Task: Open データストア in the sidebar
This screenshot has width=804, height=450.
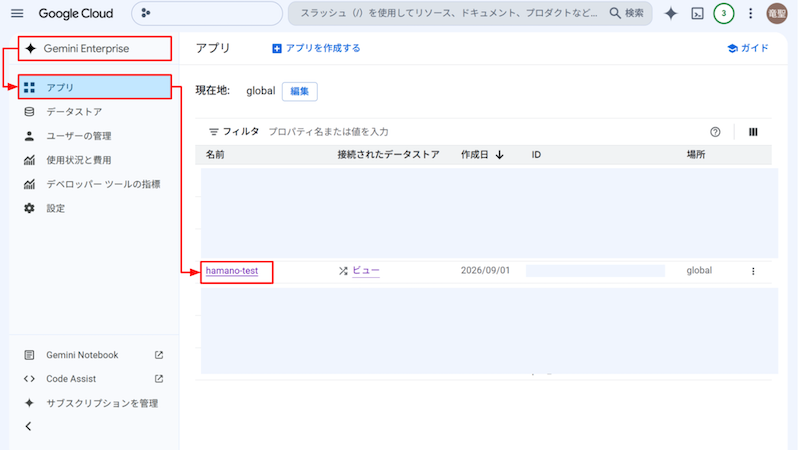Action: (x=74, y=112)
